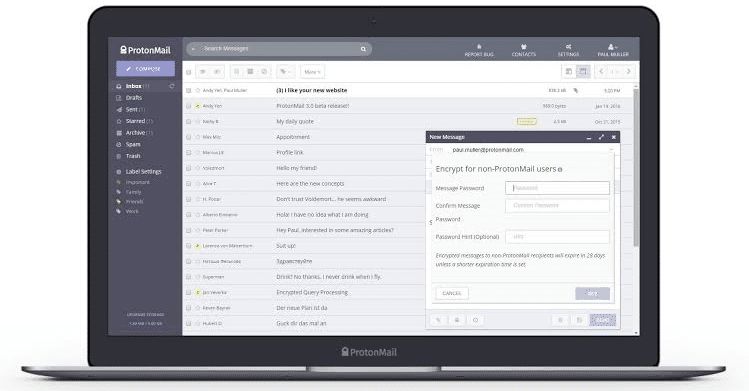Select the Work label

[x=132, y=211]
